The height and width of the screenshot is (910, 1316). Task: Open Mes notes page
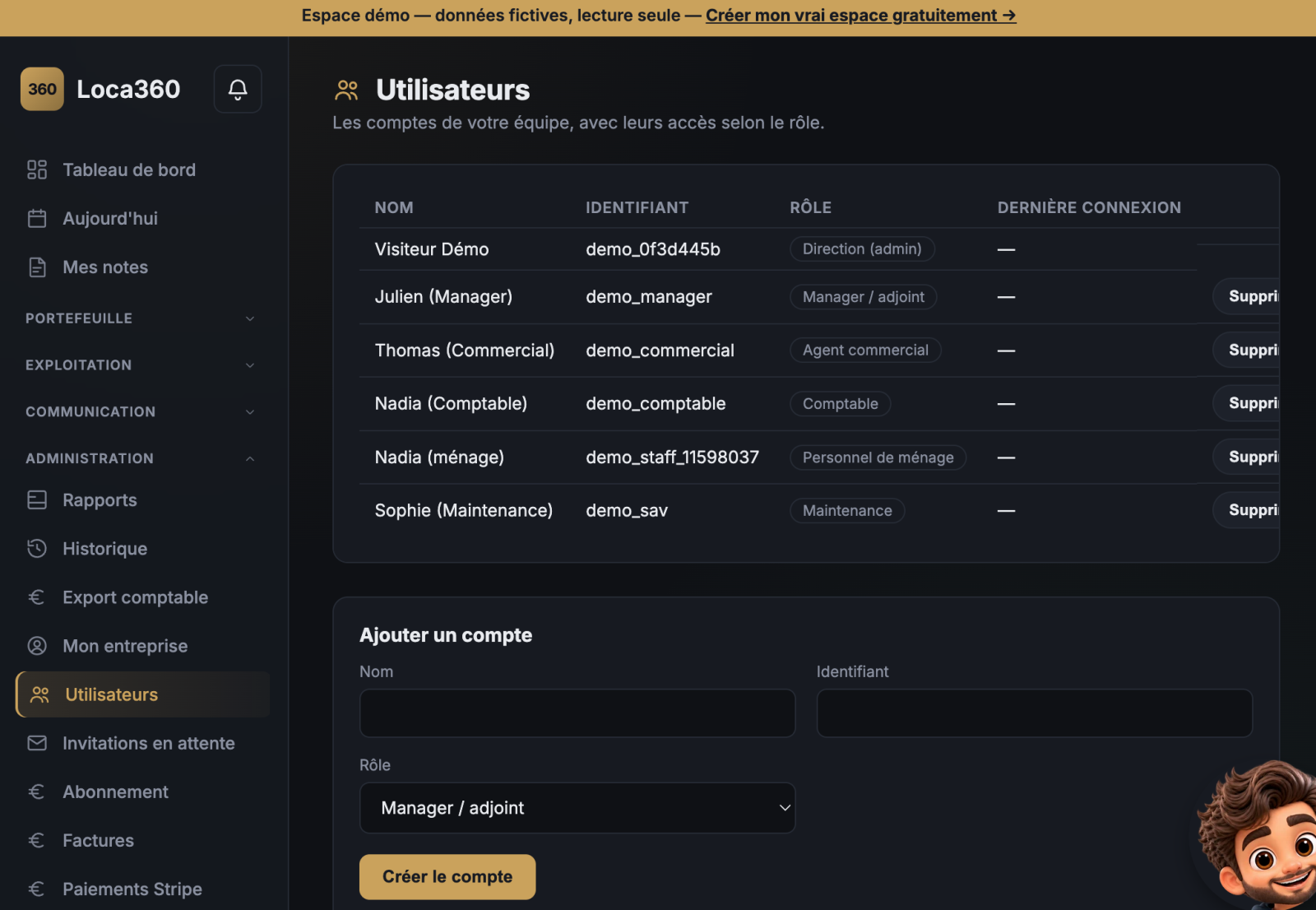143,267
